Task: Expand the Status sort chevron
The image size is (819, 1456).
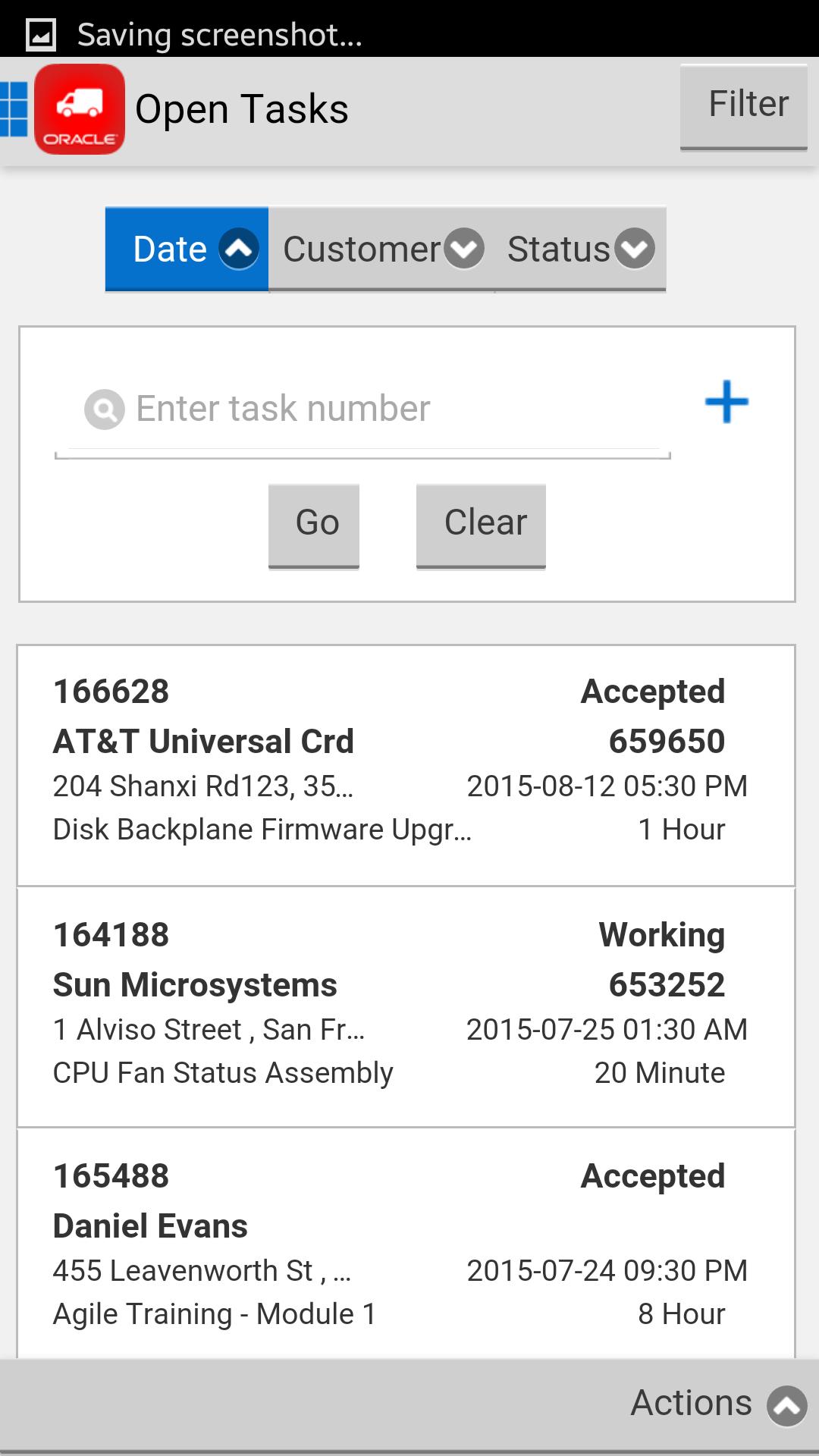Action: tap(635, 249)
